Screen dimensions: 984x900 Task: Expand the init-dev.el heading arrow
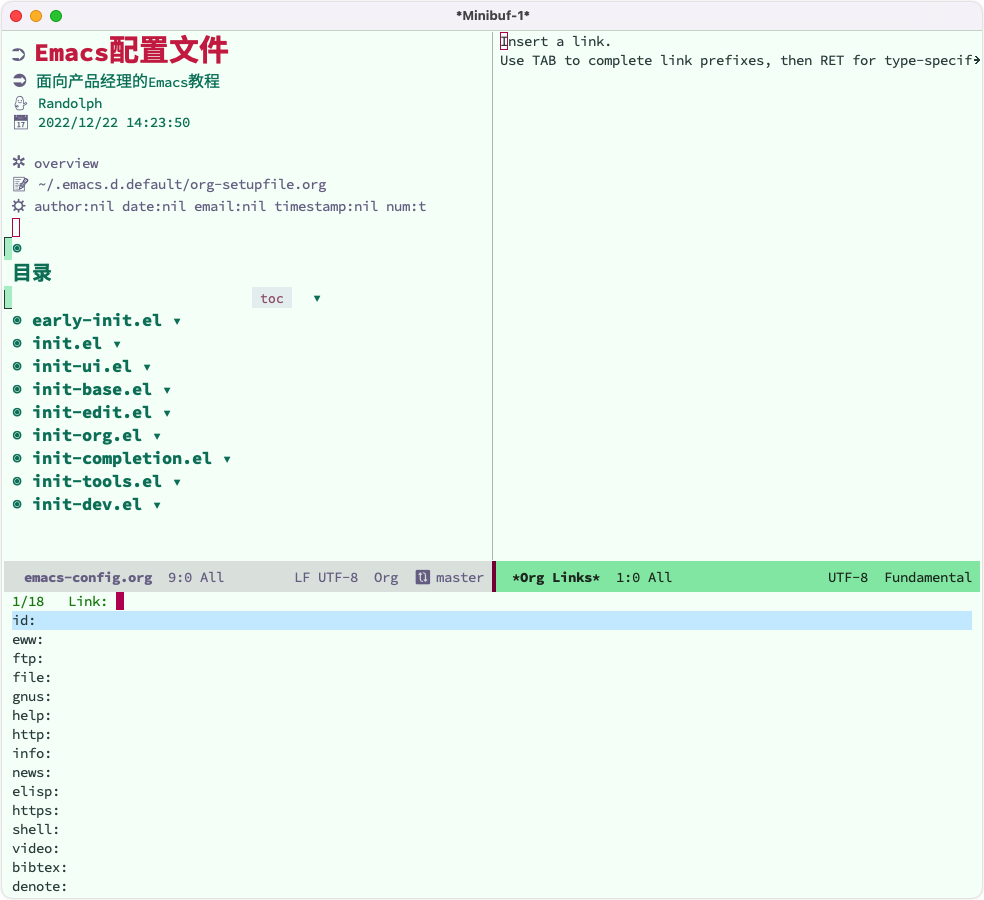point(157,505)
